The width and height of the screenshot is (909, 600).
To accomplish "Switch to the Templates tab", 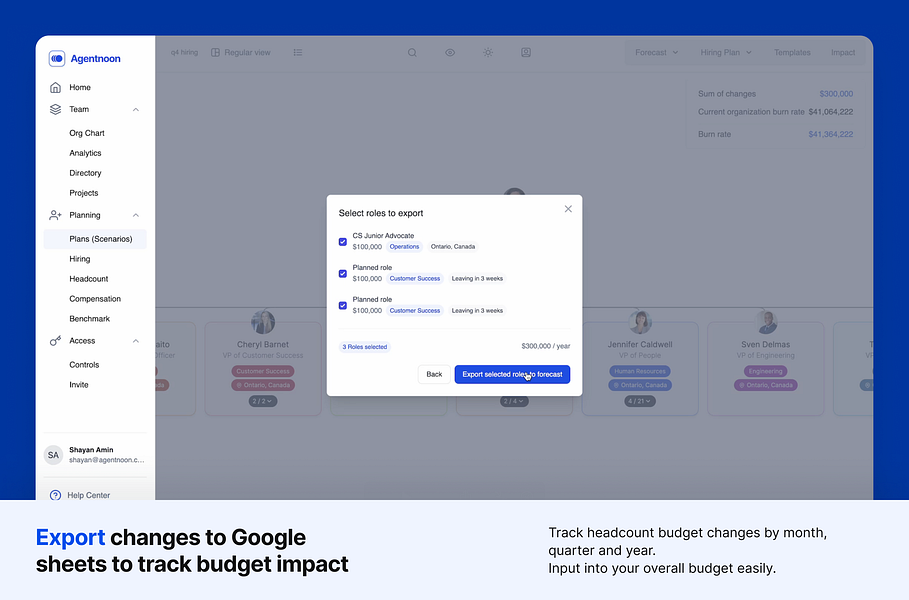I will [792, 53].
